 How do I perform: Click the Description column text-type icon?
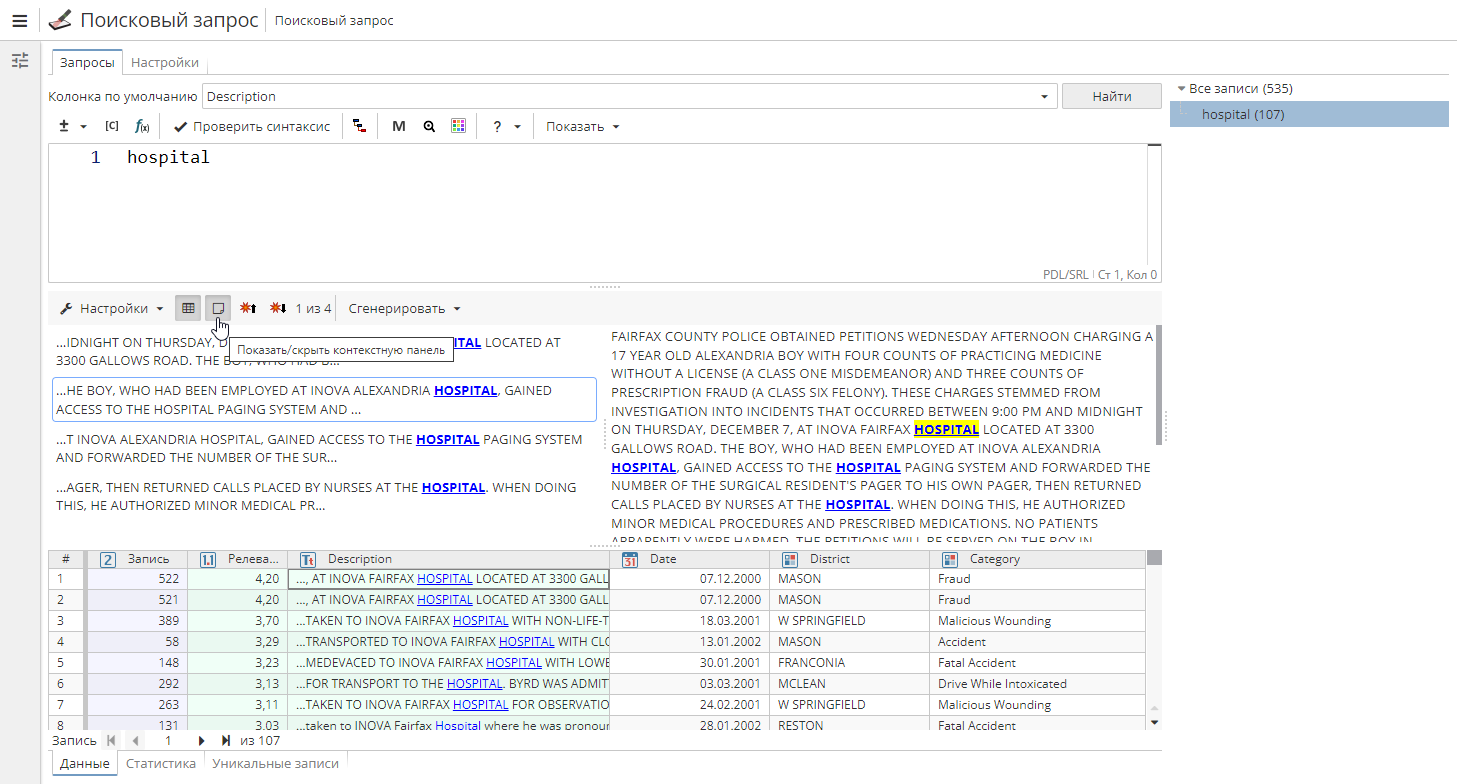[x=308, y=559]
